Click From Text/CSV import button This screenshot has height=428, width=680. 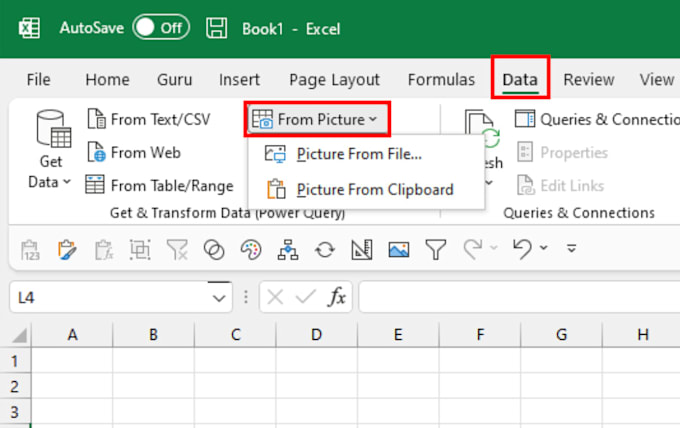click(x=148, y=120)
